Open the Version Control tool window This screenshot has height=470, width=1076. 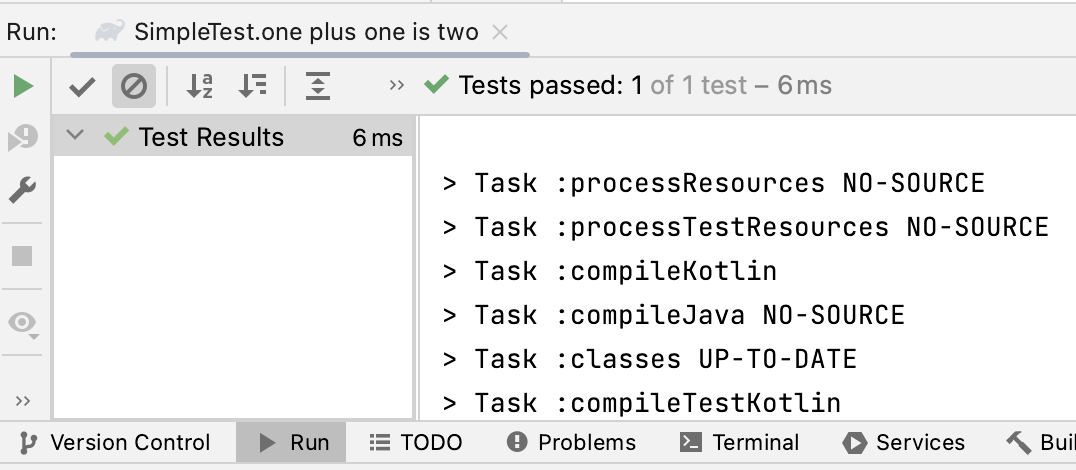[x=115, y=443]
